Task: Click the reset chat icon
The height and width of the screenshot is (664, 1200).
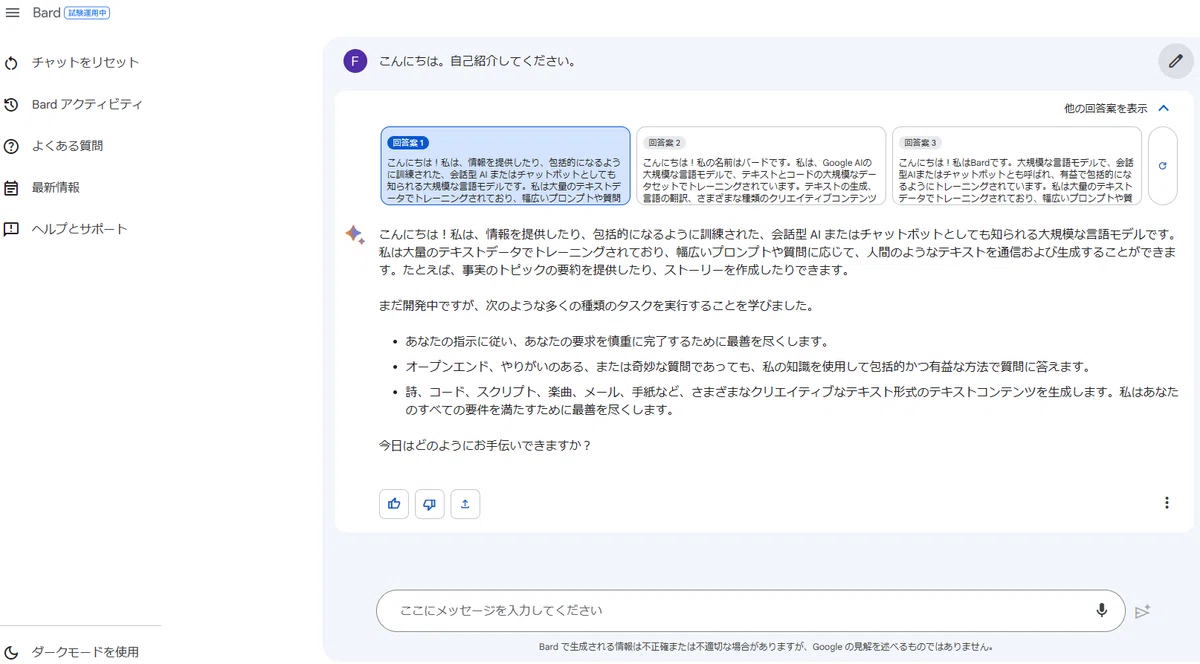Action: pyautogui.click(x=12, y=63)
